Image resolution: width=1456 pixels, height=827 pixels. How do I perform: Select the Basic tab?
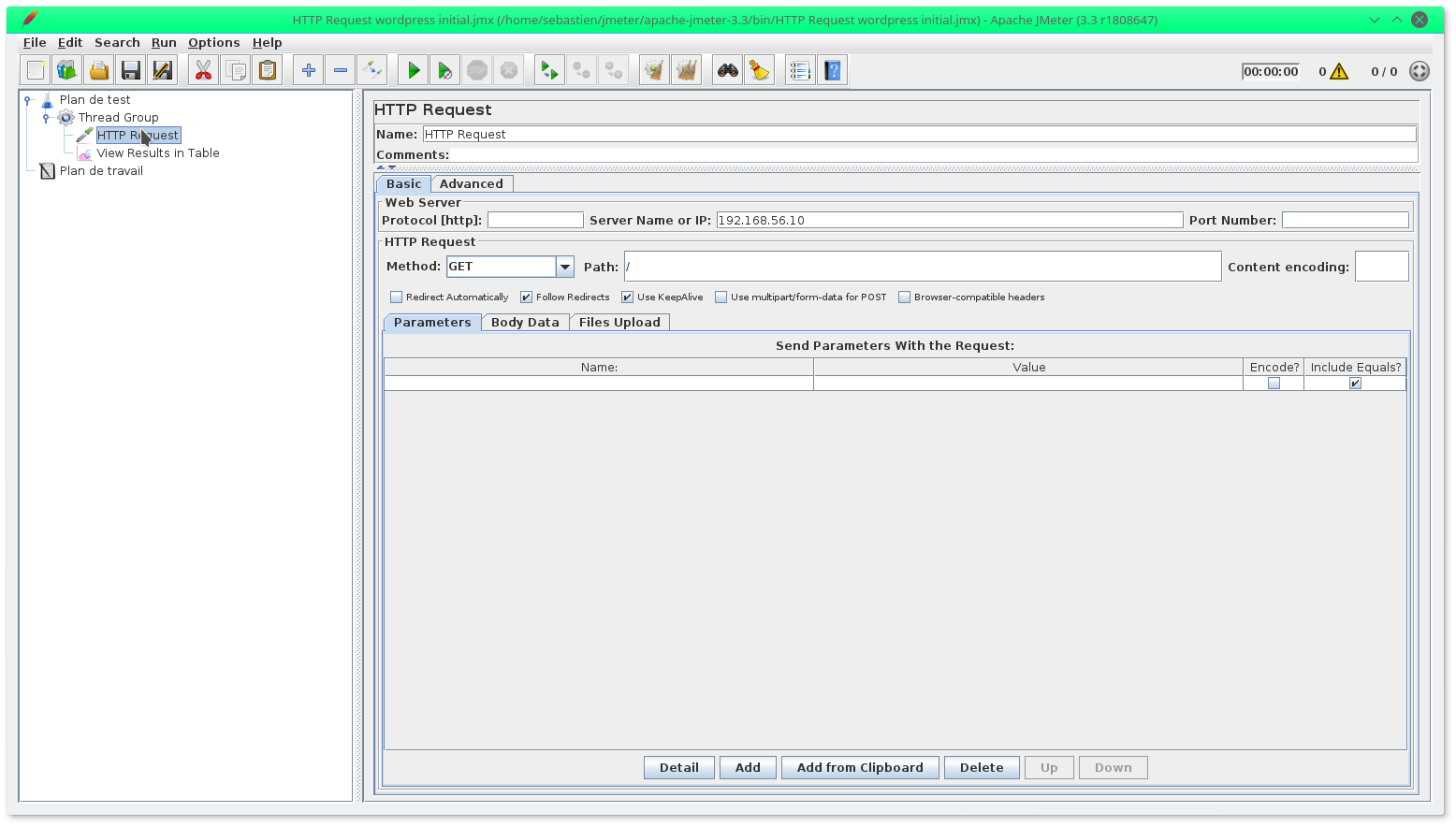pos(404,184)
